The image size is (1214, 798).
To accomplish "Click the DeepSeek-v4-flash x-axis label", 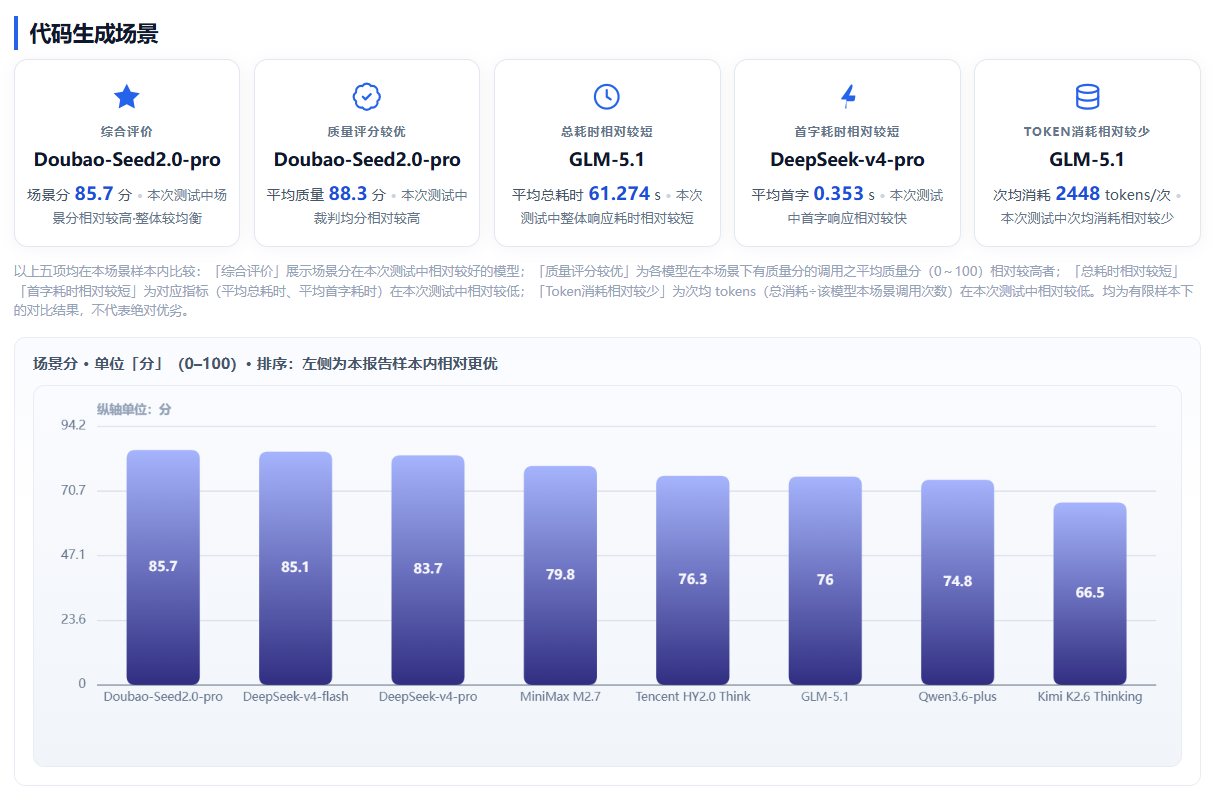I will coord(295,697).
